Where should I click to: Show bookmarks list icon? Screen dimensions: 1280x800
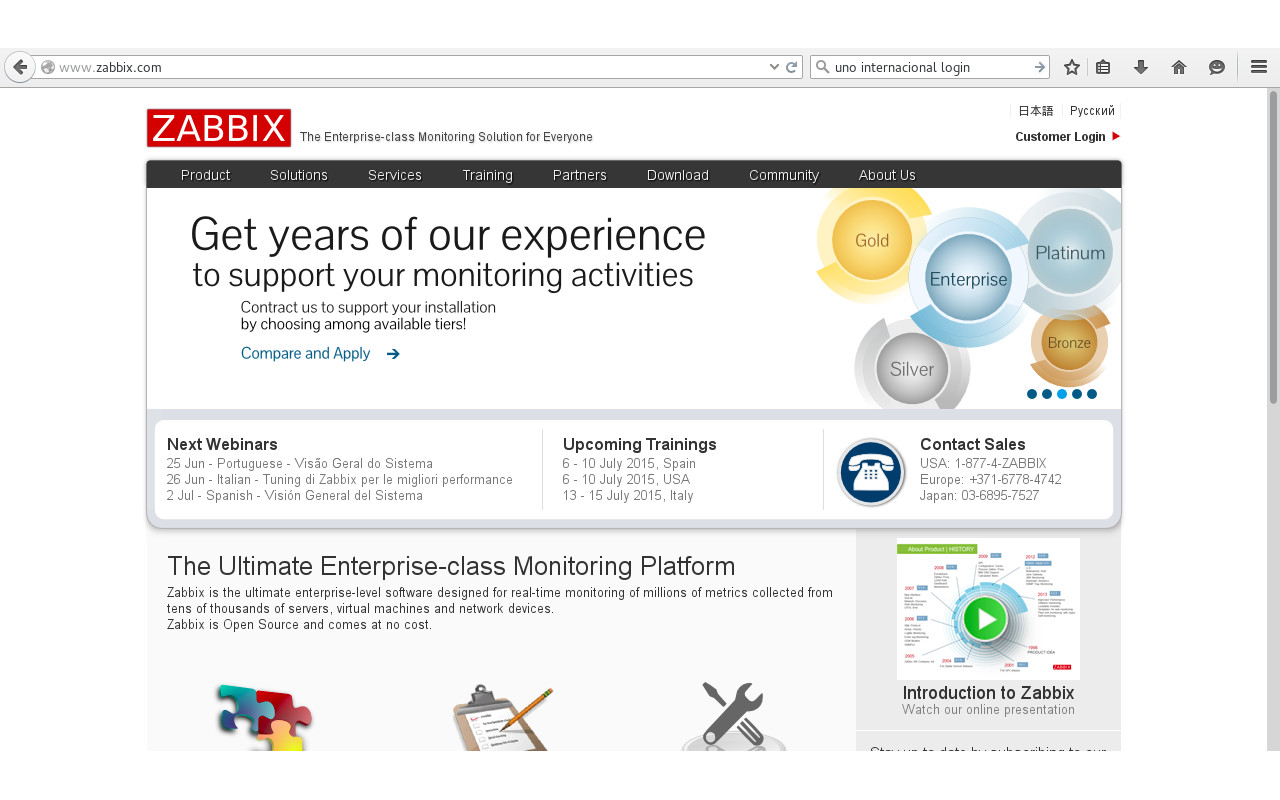1103,67
